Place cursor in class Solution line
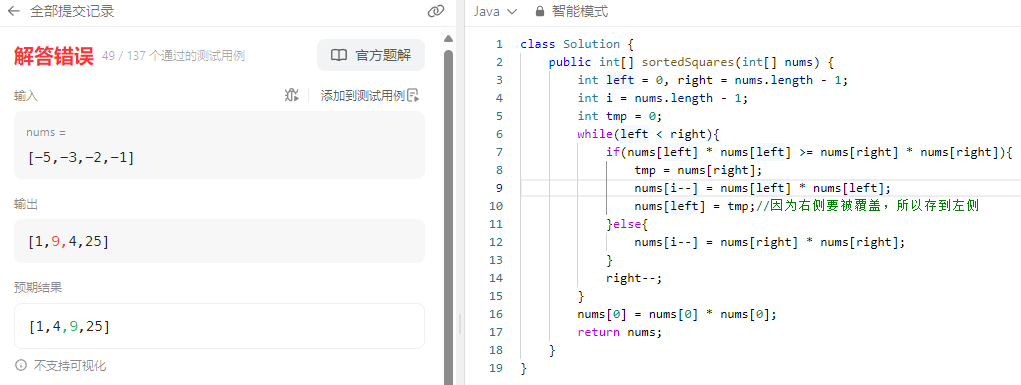The width and height of the screenshot is (1021, 385). click(577, 44)
